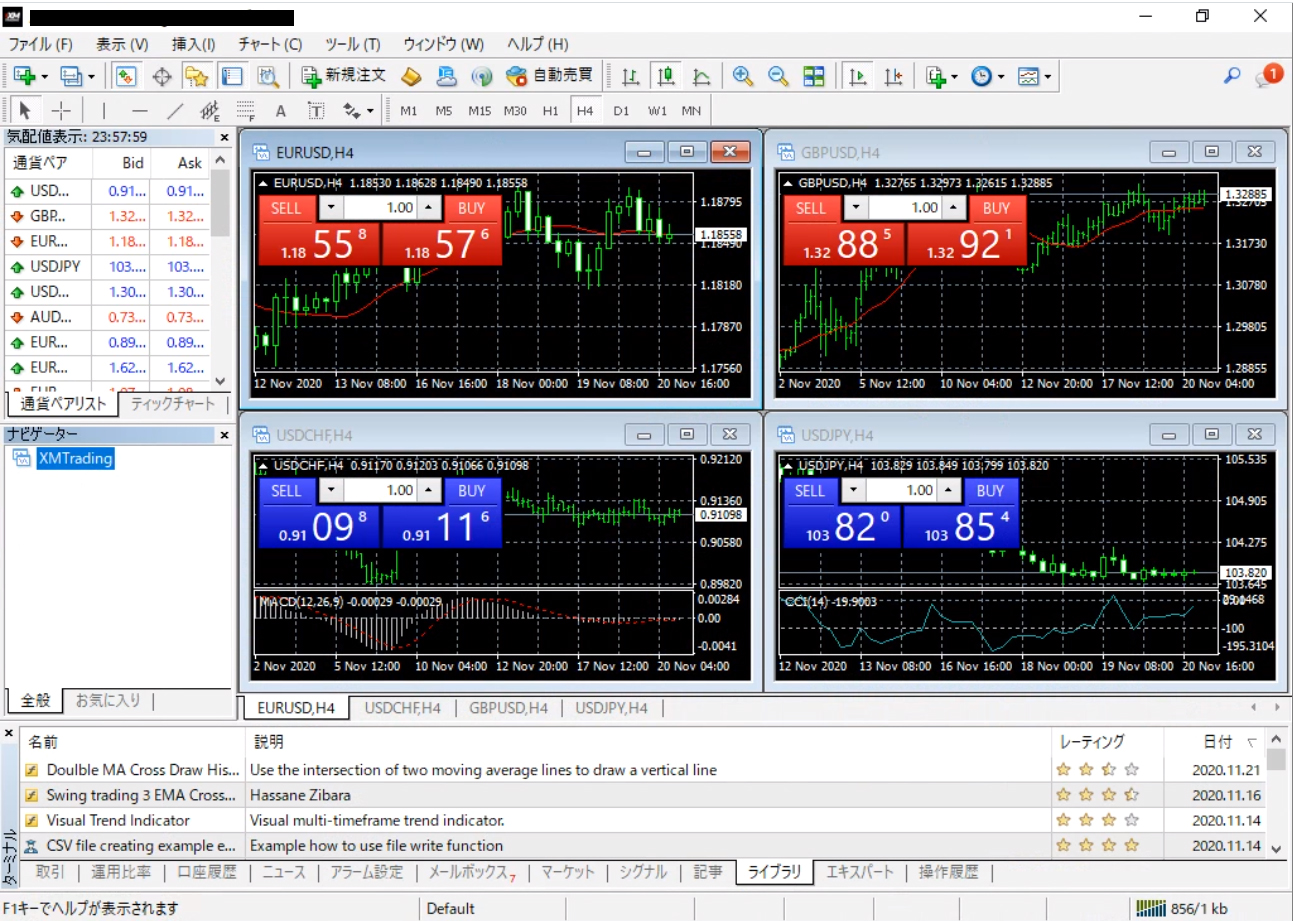Click BUY on the USDCHF chart
Viewport: 1293px width, 921px height.
pyautogui.click(x=472, y=490)
